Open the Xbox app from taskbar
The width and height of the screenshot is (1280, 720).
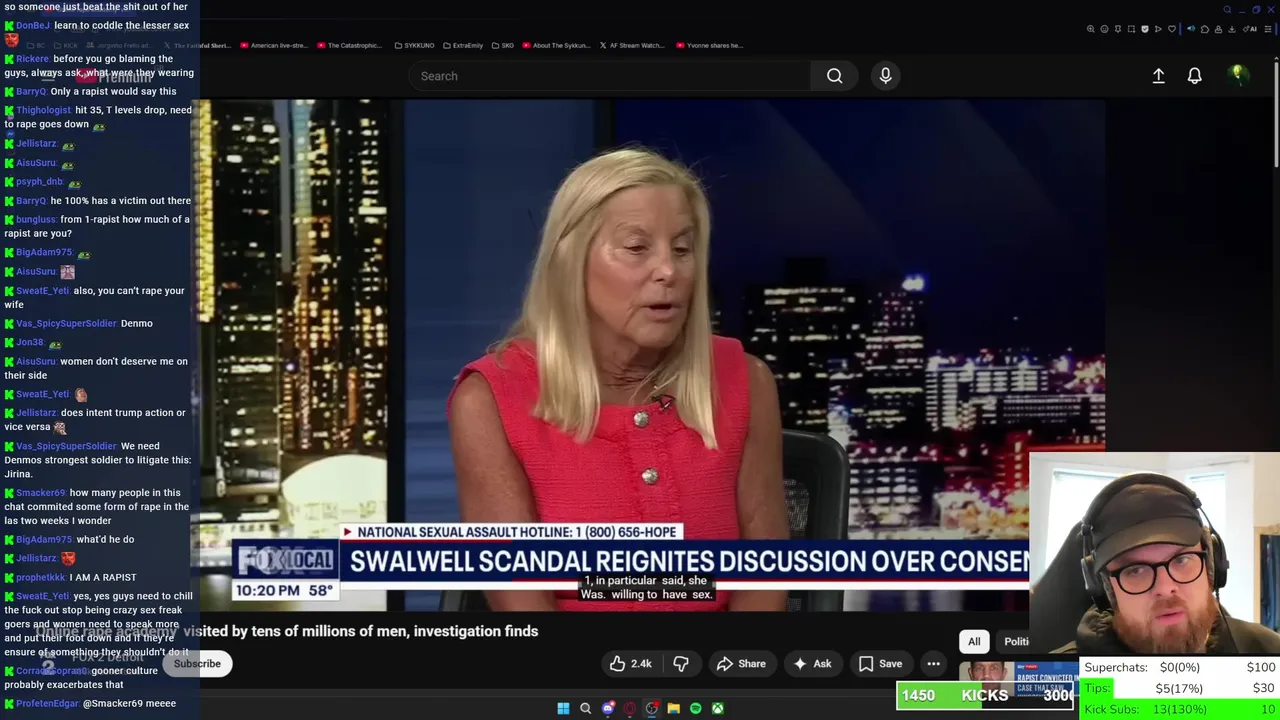pyautogui.click(x=717, y=709)
